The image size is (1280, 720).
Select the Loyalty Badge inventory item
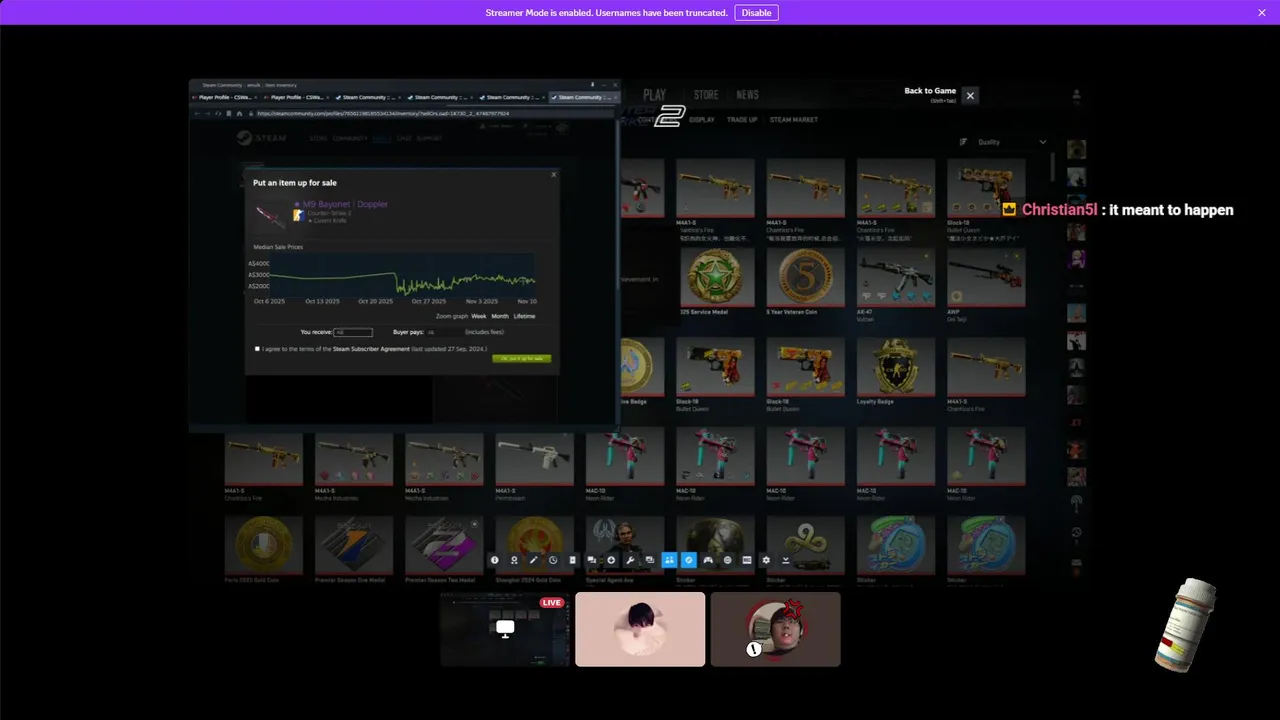pos(896,372)
